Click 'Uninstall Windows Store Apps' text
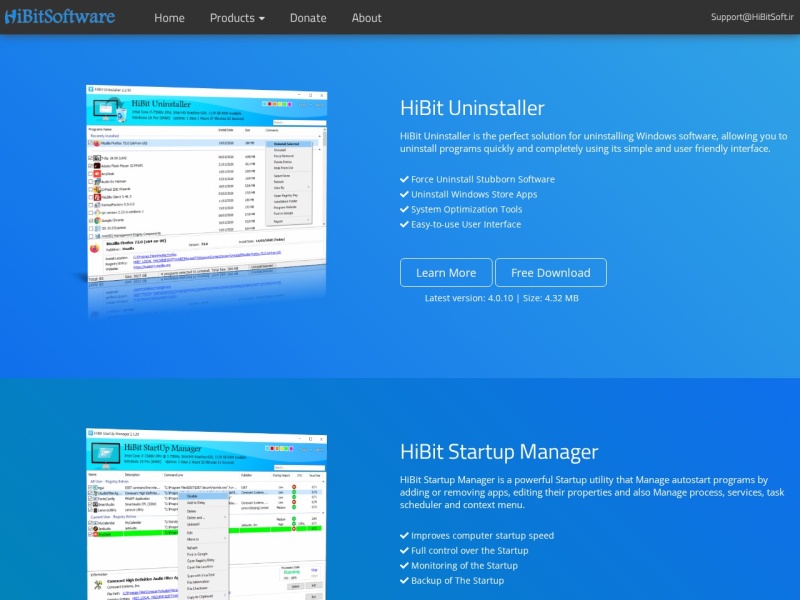 click(x=474, y=194)
